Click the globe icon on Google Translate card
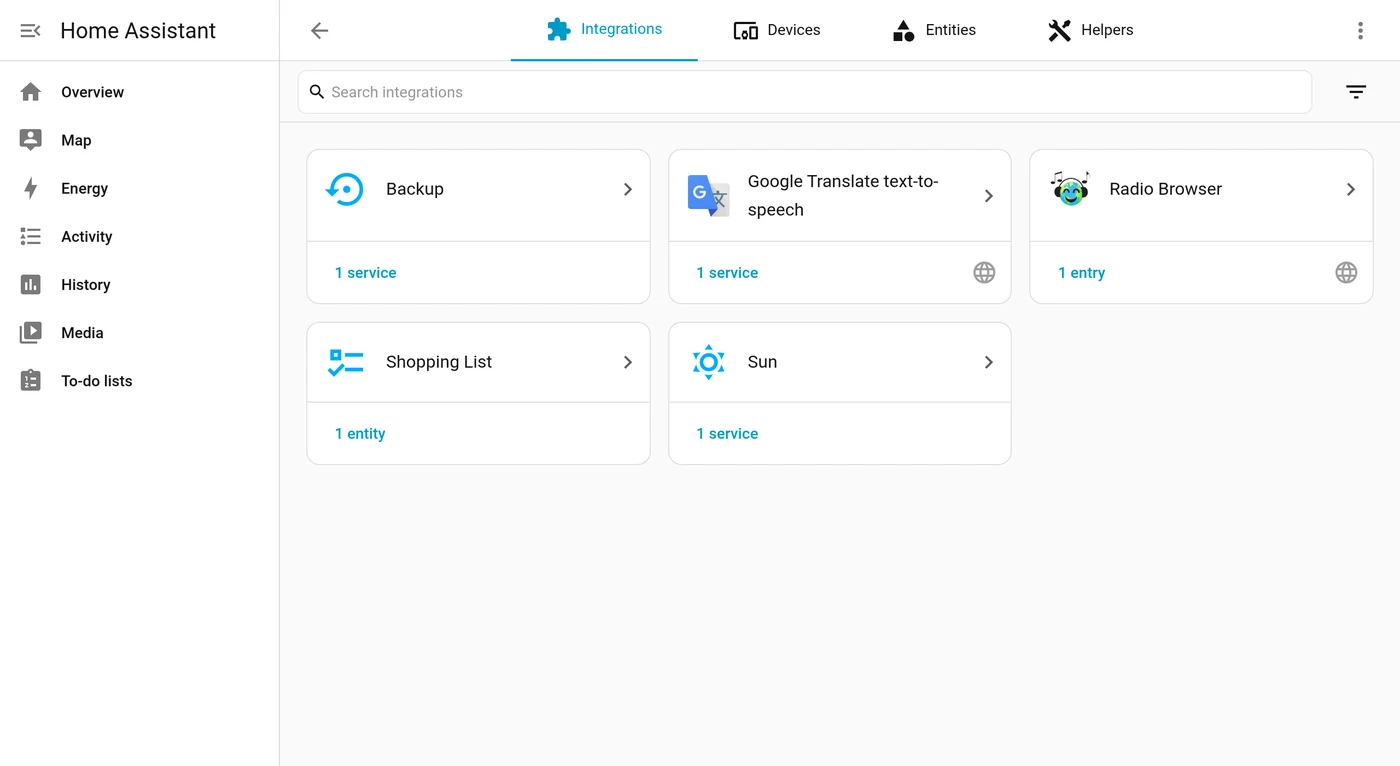Viewport: 1400px width, 766px height. pyautogui.click(x=985, y=272)
